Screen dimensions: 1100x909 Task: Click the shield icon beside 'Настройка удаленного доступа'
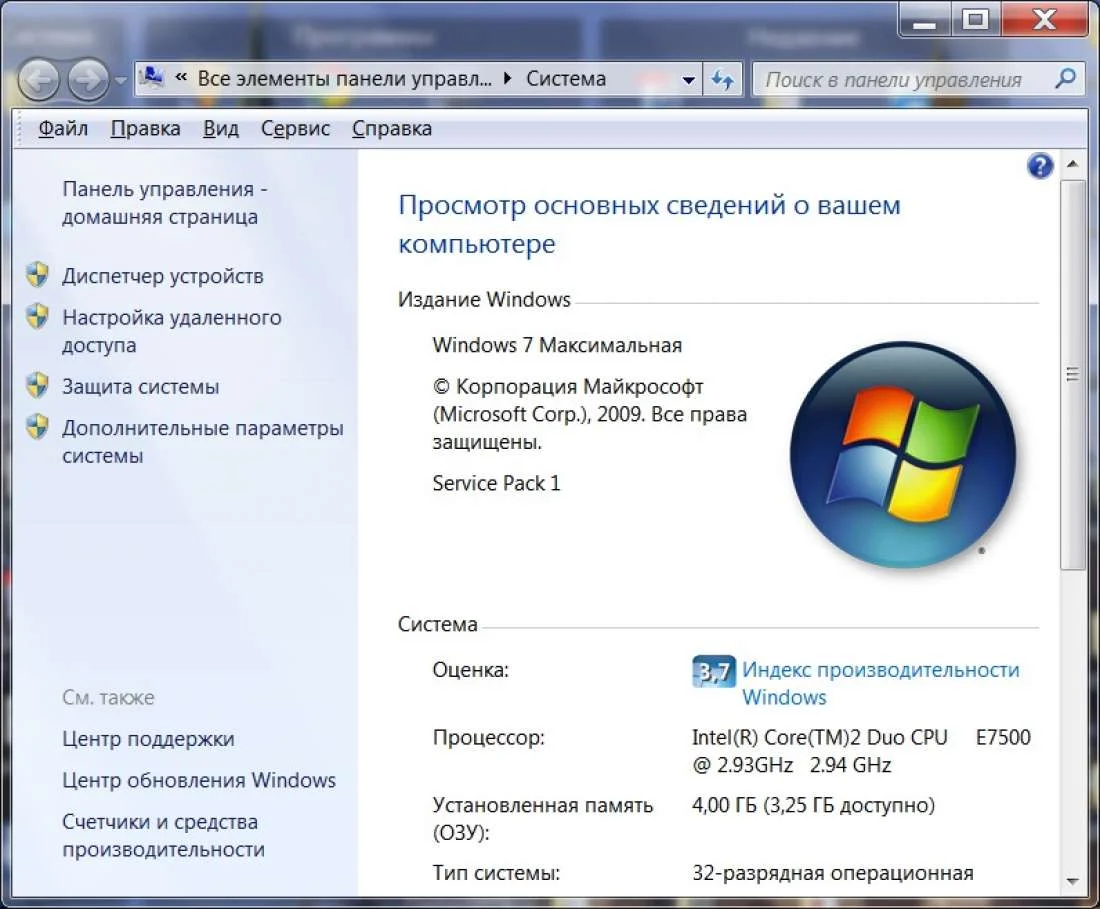coord(37,316)
